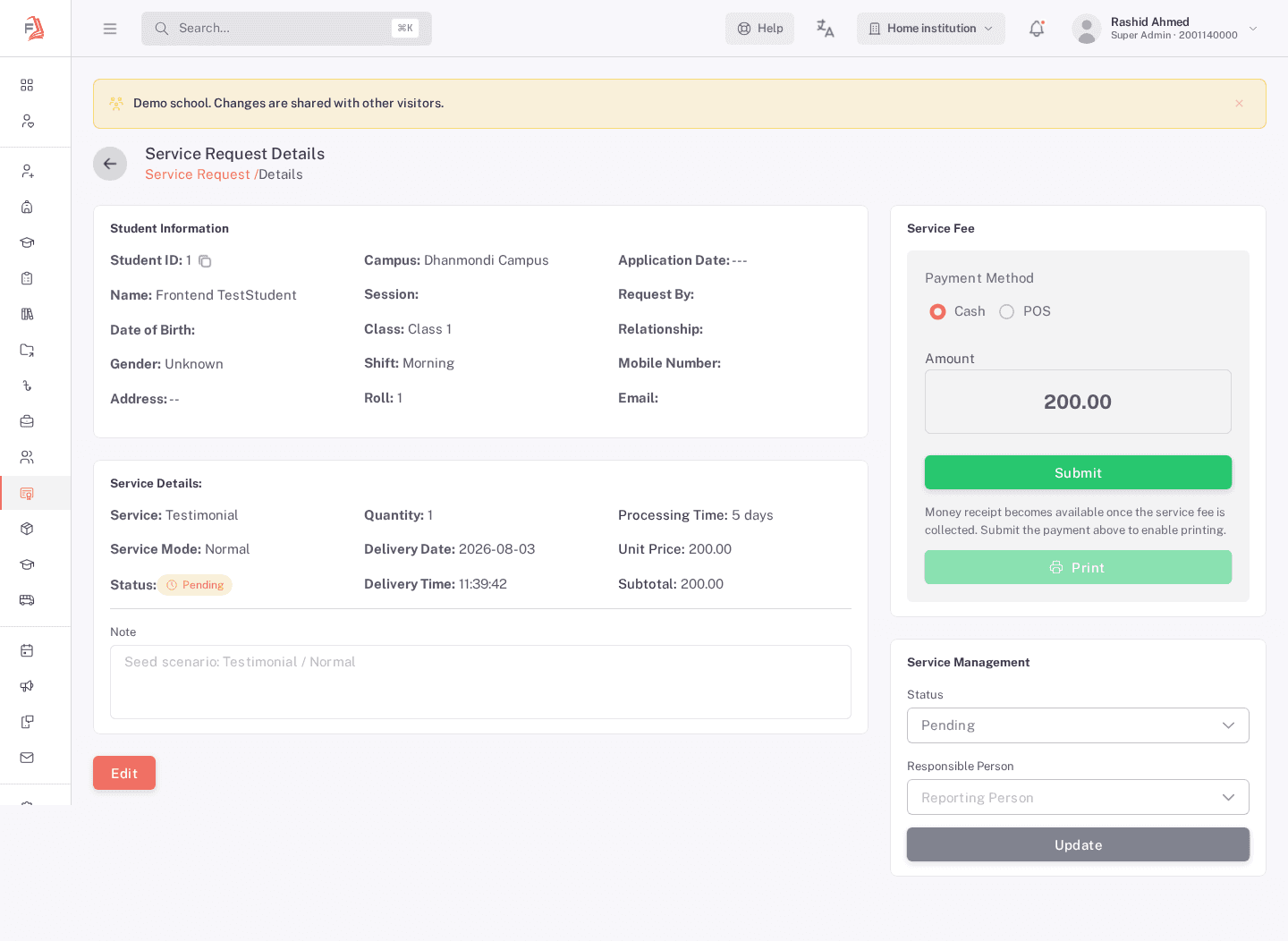Open the Taka currency sidebar icon
1288x941 pixels.
[27, 386]
